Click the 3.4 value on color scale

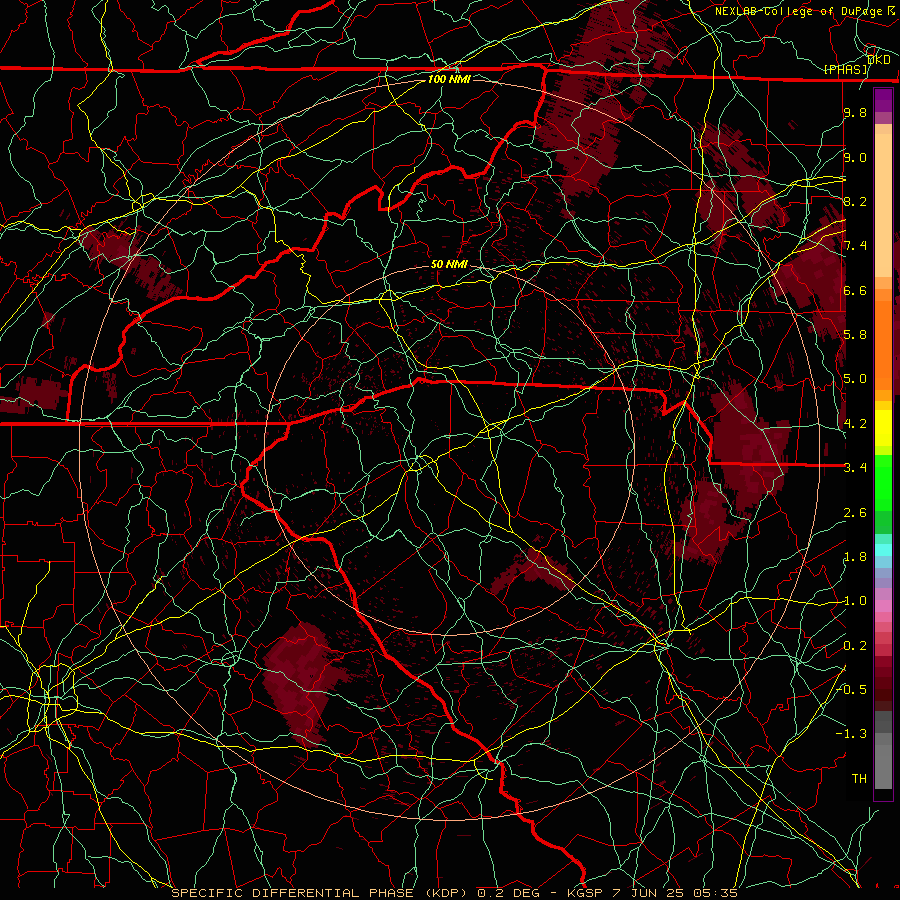[855, 468]
